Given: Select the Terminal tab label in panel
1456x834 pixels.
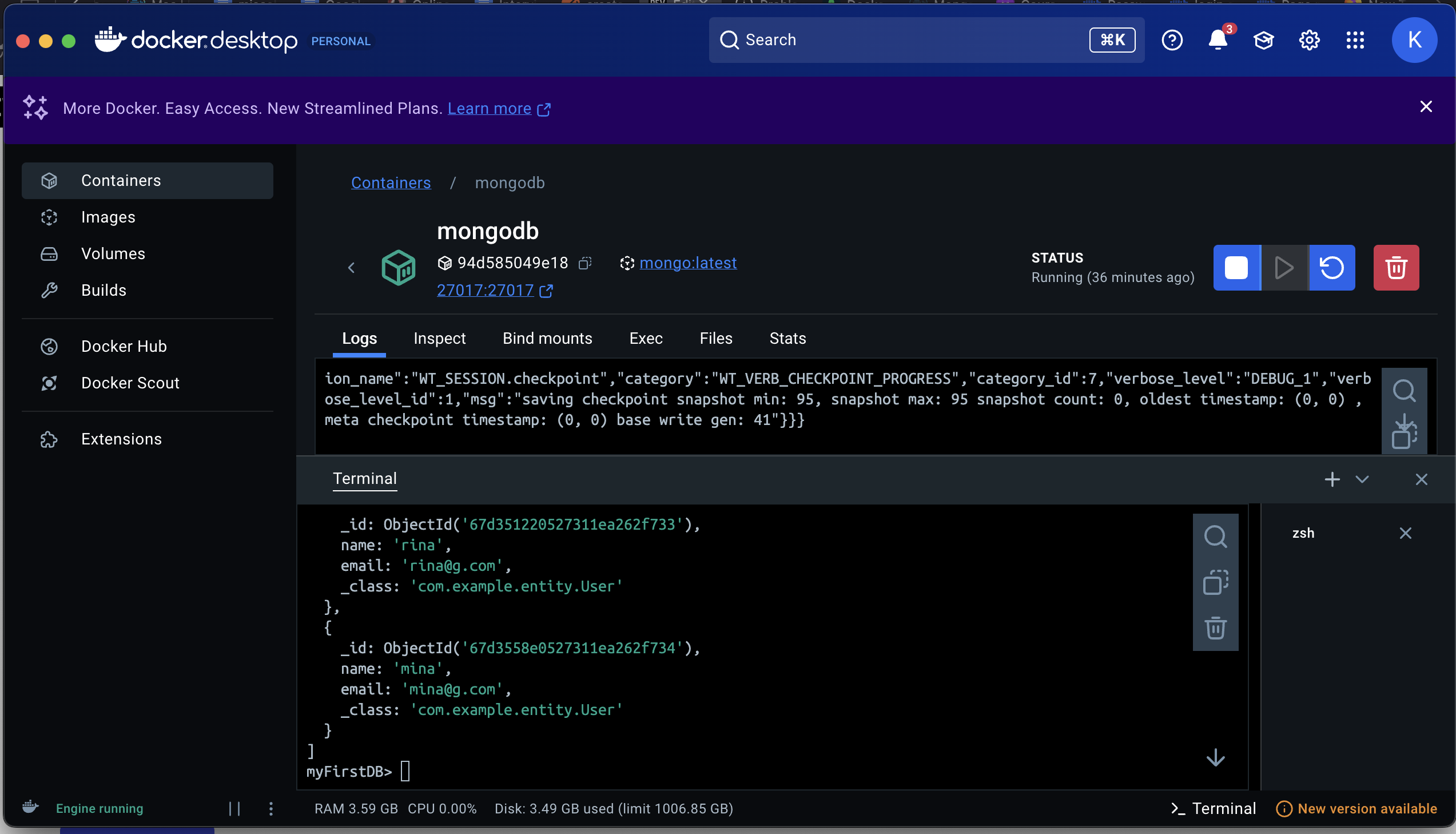Looking at the screenshot, I should coord(365,479).
